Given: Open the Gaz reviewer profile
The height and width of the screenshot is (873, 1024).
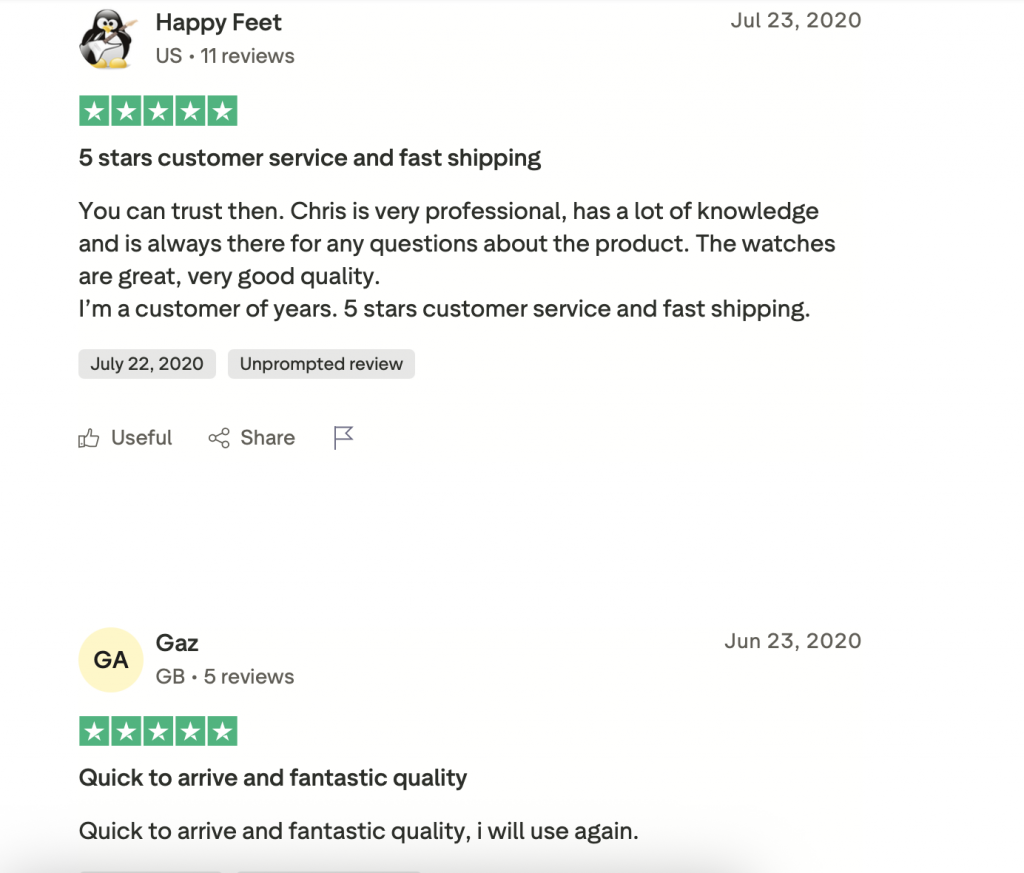Looking at the screenshot, I should [177, 642].
